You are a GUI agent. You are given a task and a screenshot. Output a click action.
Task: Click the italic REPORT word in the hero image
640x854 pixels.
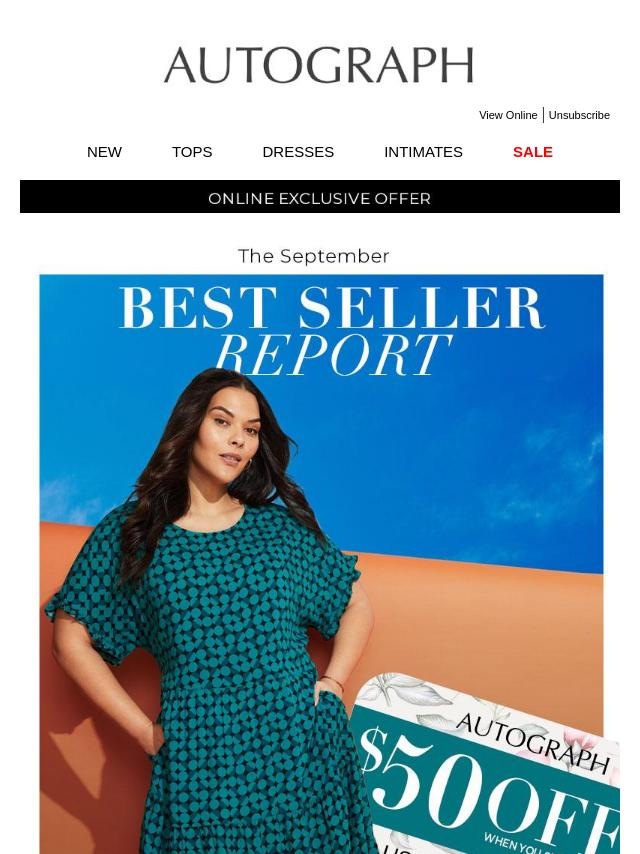click(333, 355)
